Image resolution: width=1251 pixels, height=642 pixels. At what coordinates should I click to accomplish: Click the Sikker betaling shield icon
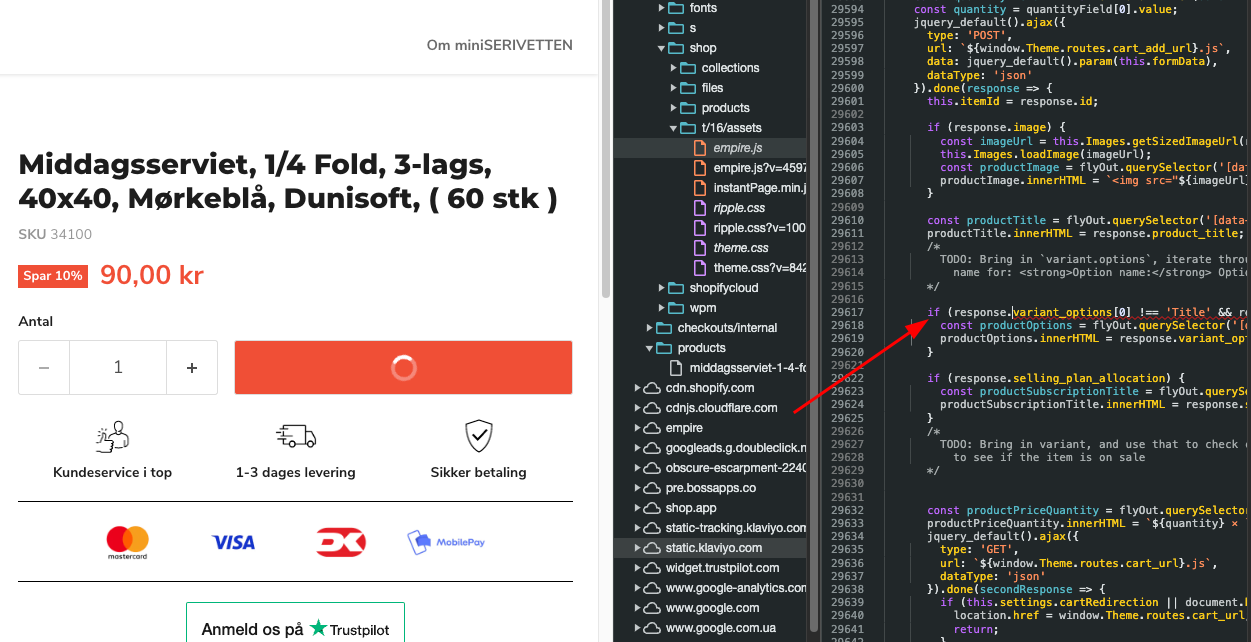[478, 436]
